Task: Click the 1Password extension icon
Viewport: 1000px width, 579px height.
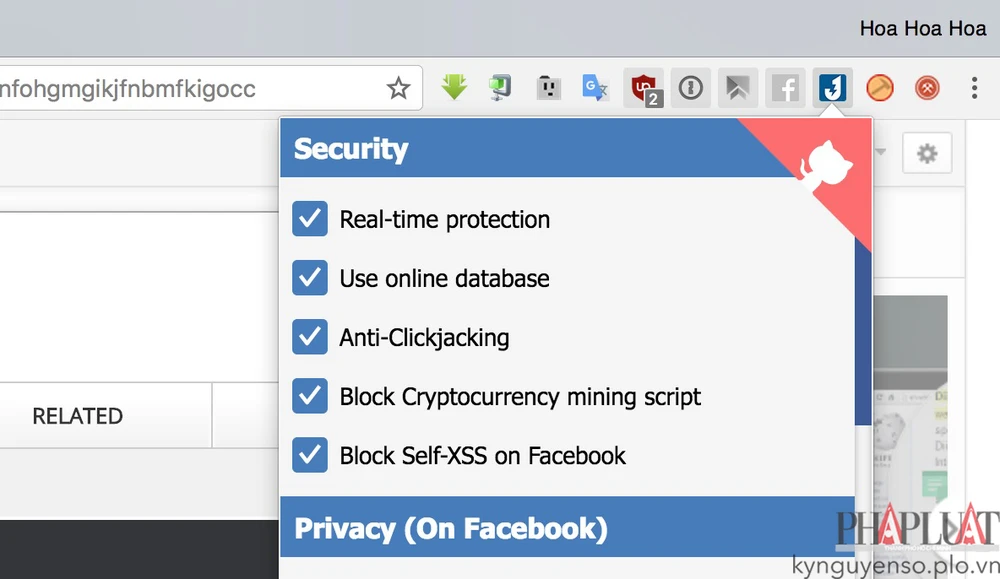Action: 691,89
